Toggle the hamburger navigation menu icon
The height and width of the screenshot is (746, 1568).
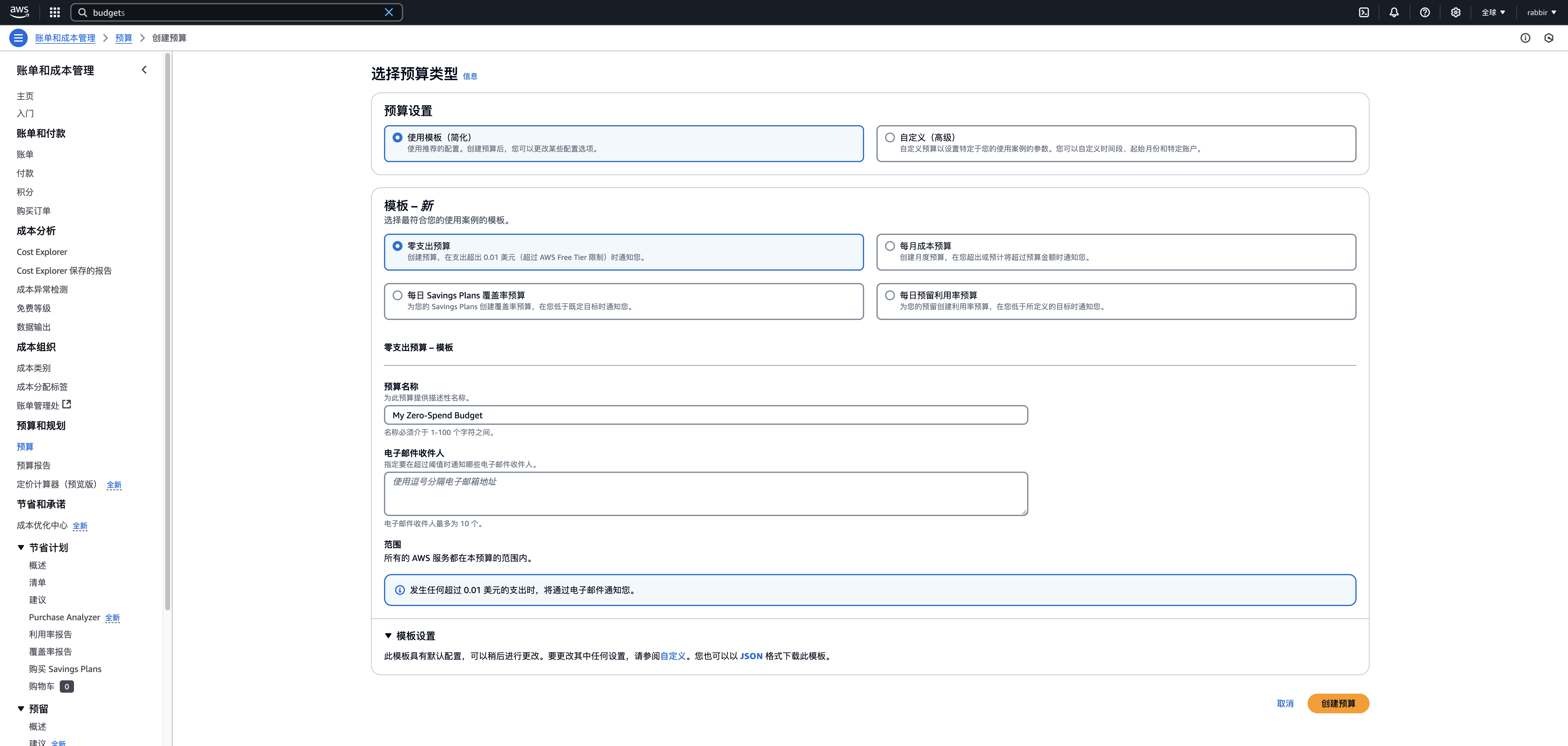pos(18,38)
